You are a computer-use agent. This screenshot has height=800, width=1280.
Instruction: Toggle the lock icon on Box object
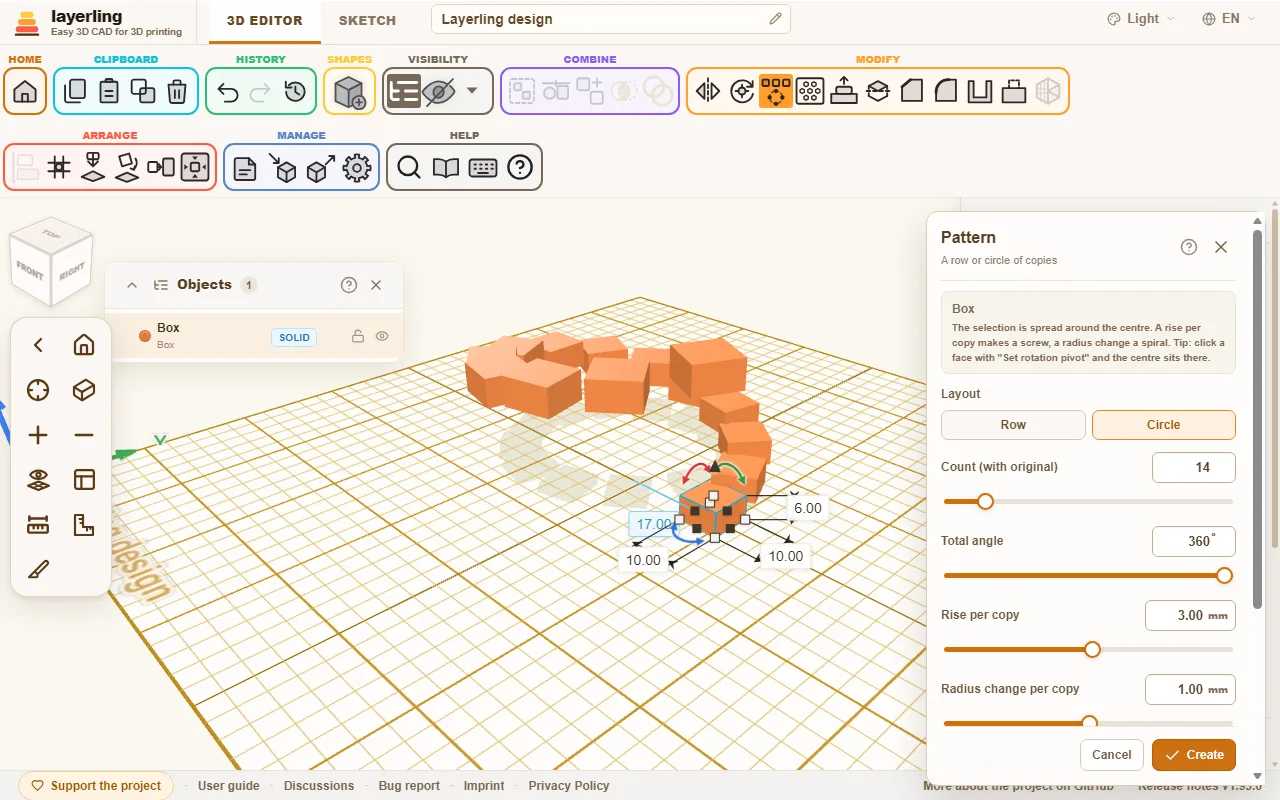coord(357,337)
